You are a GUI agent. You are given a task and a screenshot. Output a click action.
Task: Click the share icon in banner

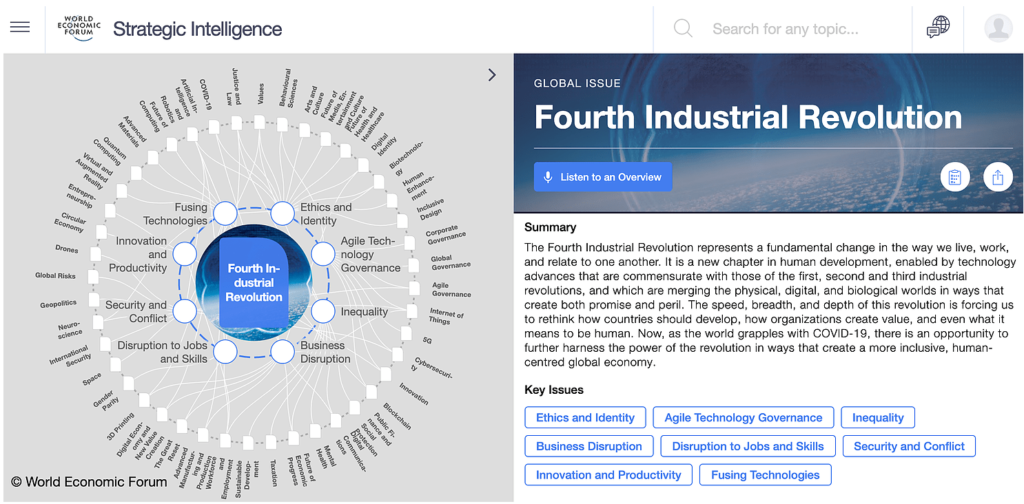(x=997, y=177)
